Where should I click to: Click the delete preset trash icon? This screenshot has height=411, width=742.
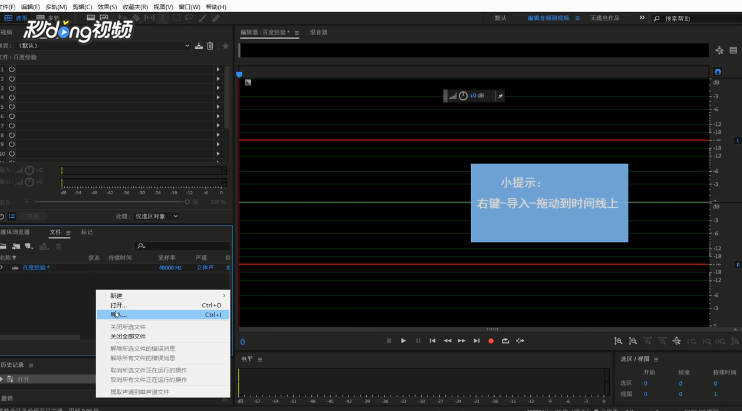click(x=210, y=46)
